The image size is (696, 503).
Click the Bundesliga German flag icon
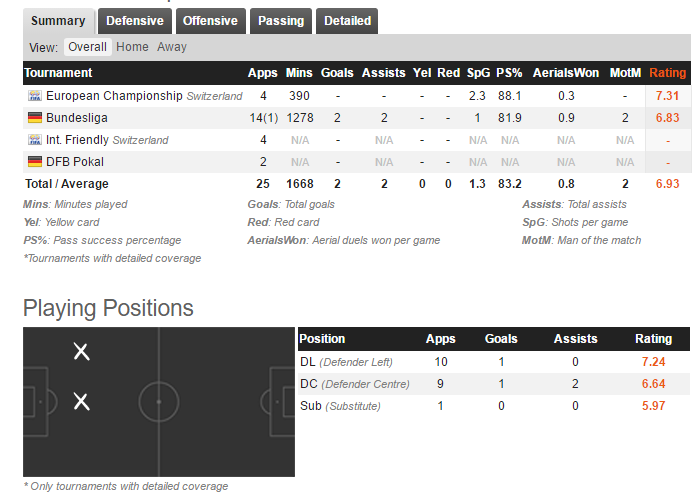tap(35, 118)
